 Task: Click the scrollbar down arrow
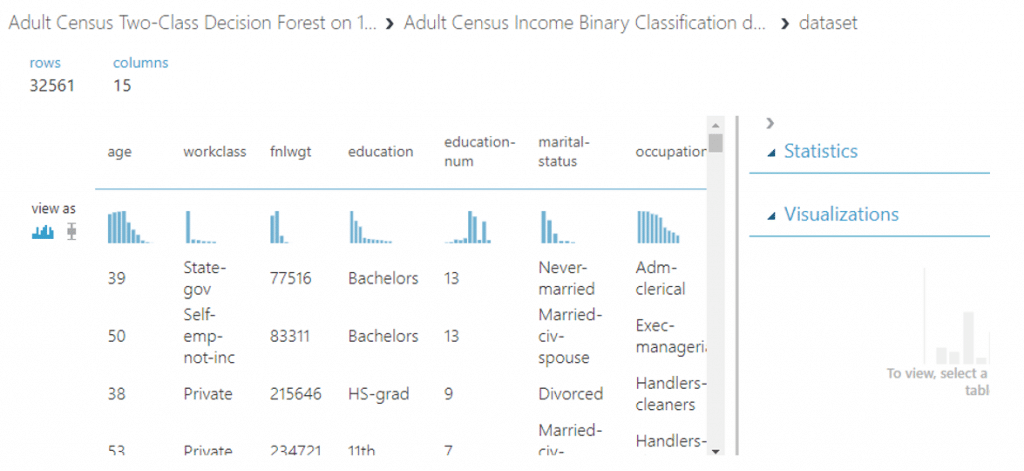[715, 451]
